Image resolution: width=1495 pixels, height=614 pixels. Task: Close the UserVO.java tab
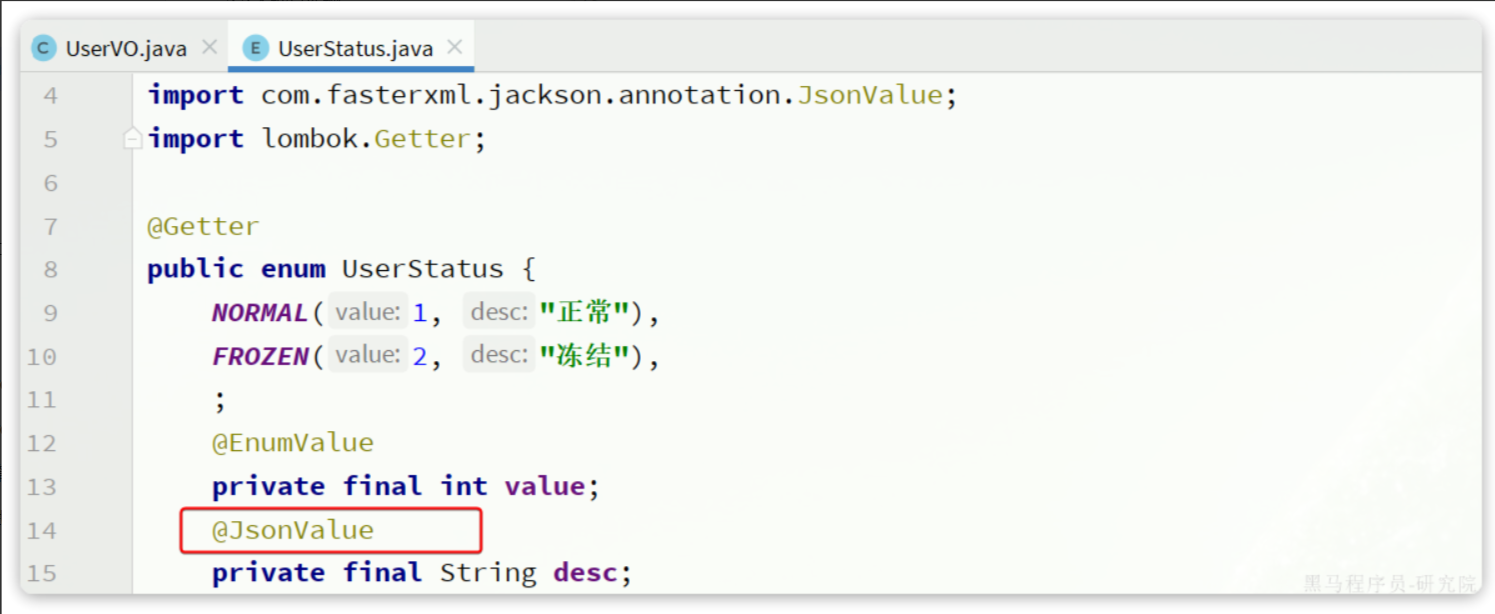tap(209, 47)
